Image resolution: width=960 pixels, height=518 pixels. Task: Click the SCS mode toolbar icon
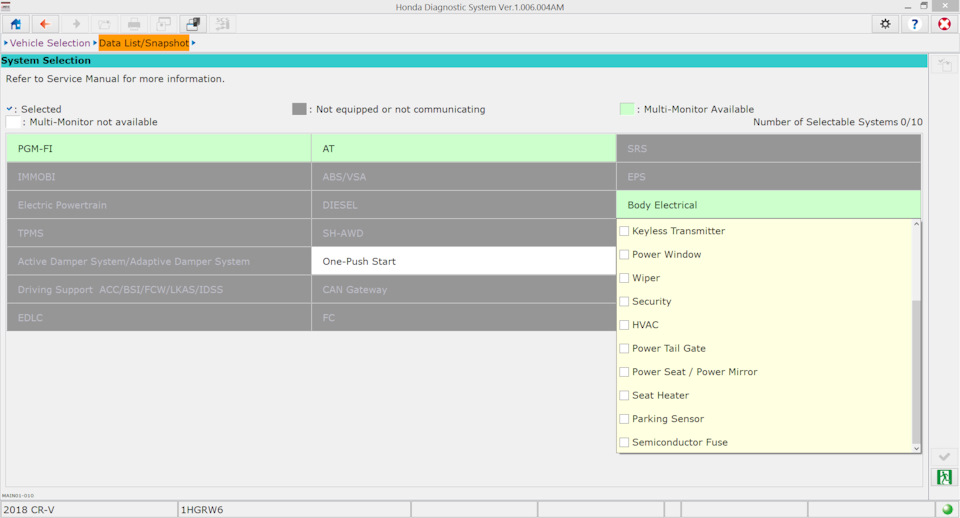(222, 24)
